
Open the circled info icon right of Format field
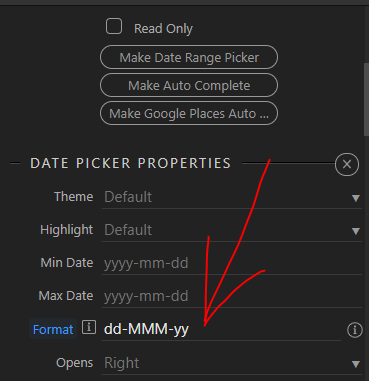tap(354, 330)
